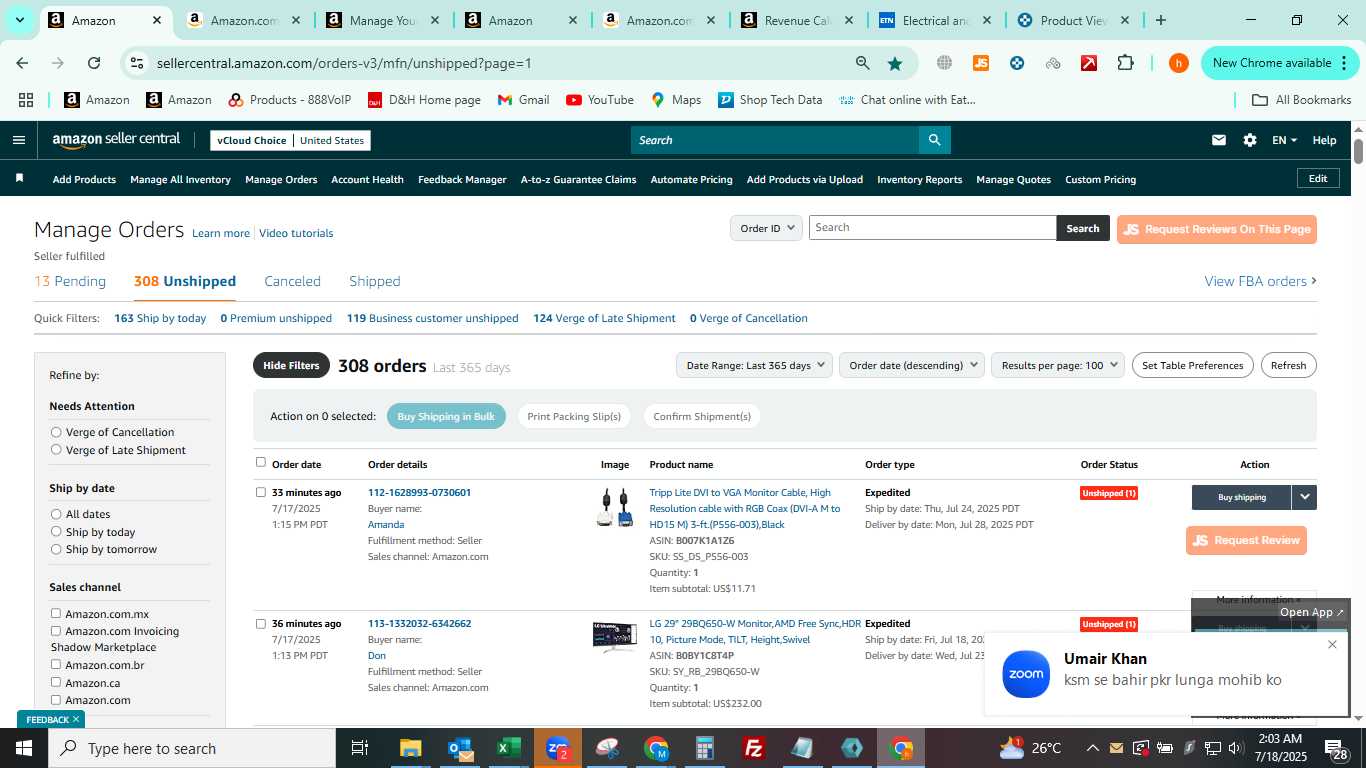Click the bookmark star in address bar
Screen dimensions: 1366x768
click(x=895, y=63)
